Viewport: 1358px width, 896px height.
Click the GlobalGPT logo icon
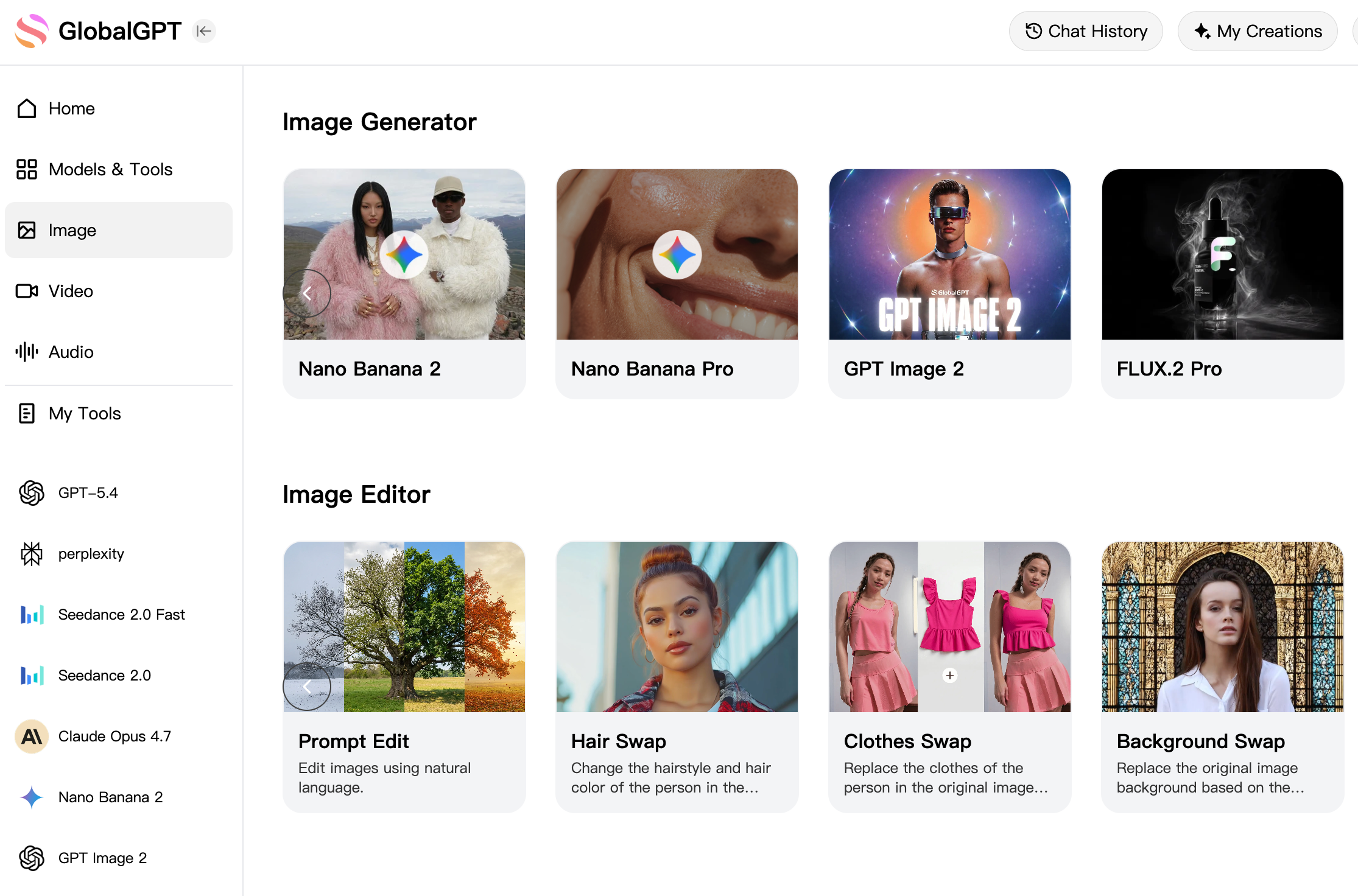pos(32,31)
